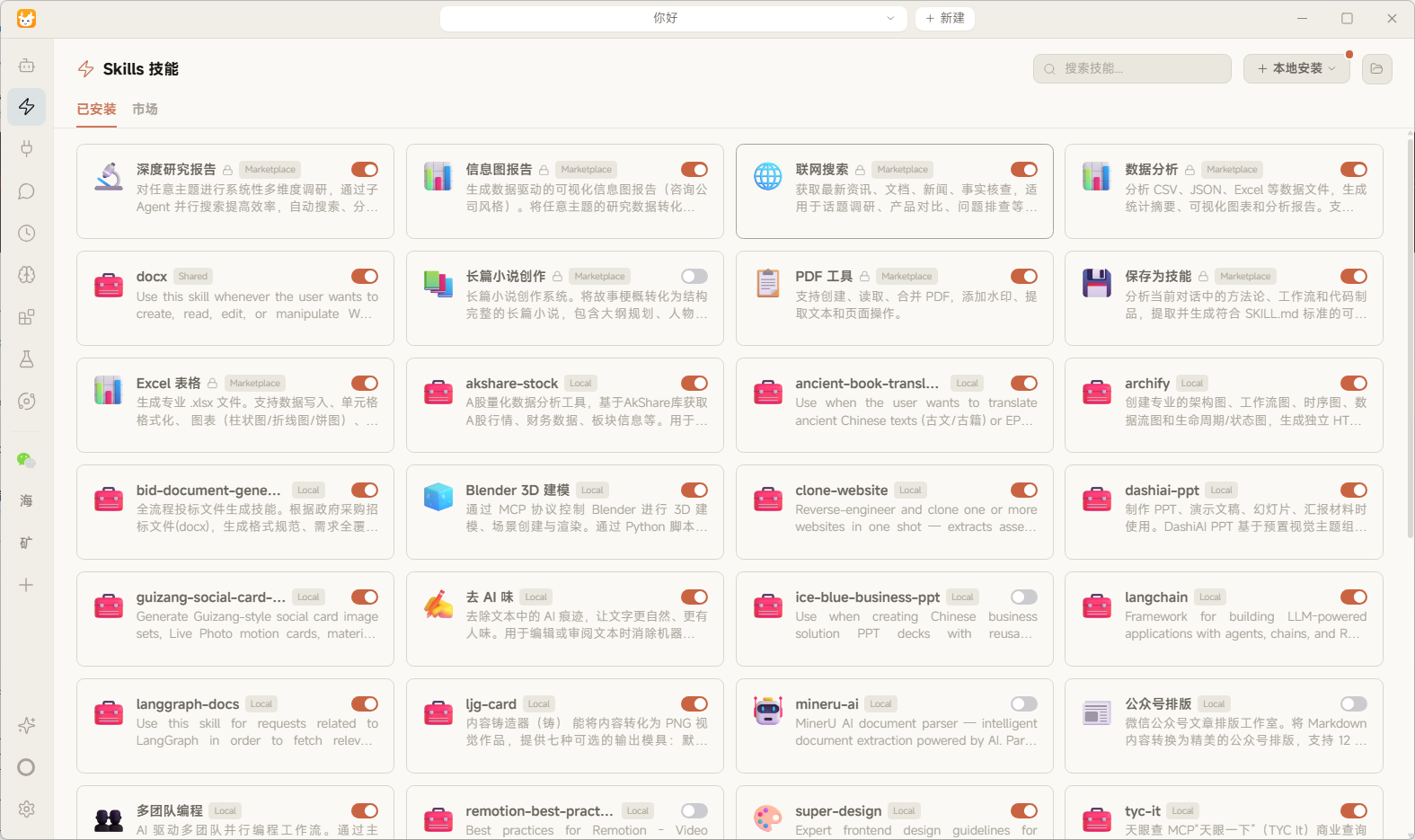Open the 数据分析 skill card title
Viewport: 1415px width, 840px height.
point(1151,170)
